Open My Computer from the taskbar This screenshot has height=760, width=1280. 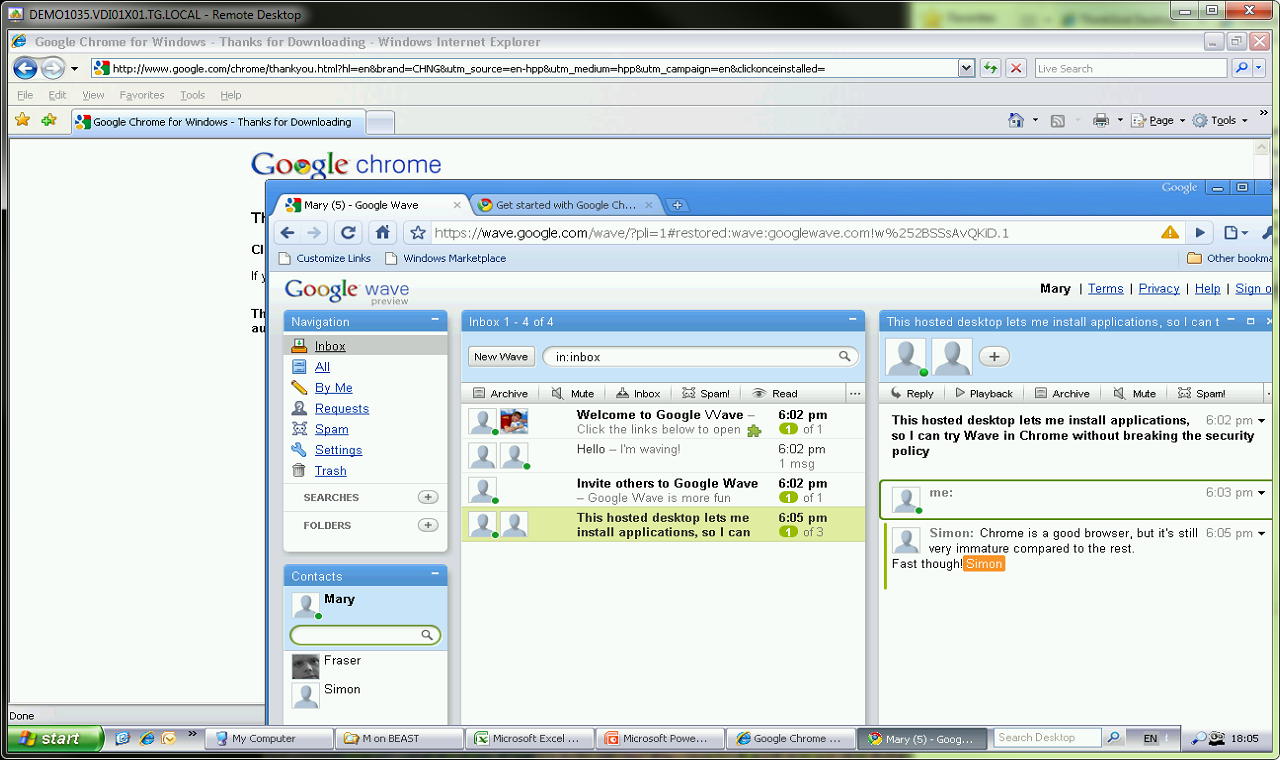[270, 738]
